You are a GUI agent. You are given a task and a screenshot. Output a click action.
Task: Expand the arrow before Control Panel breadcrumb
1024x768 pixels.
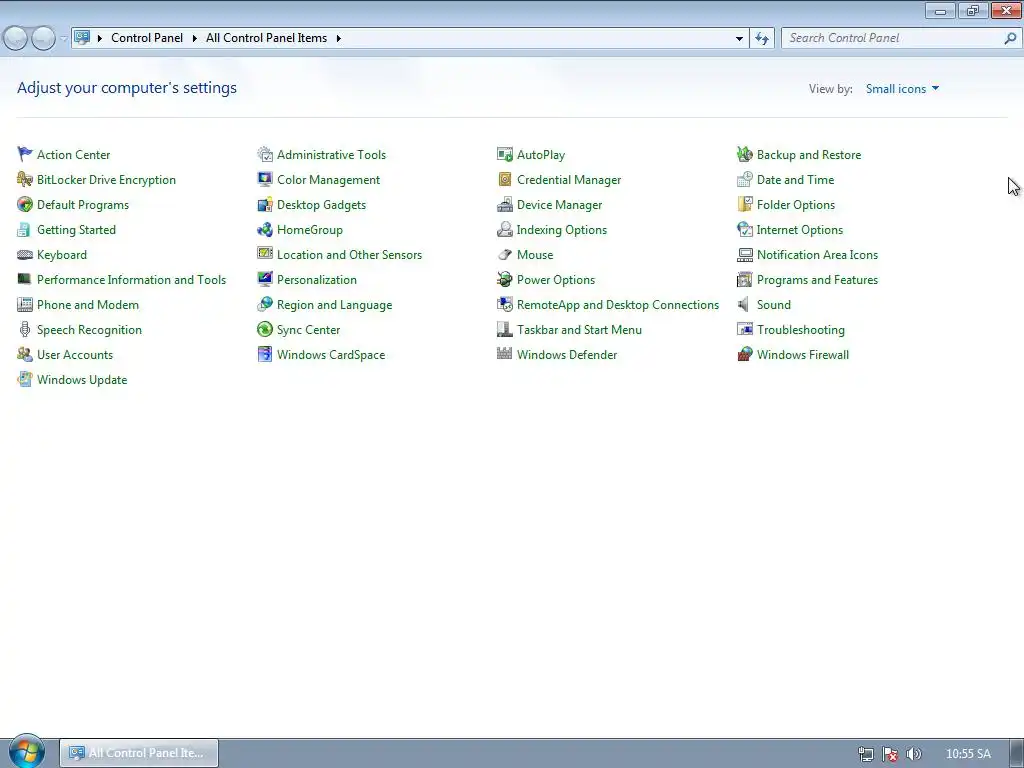coord(100,39)
